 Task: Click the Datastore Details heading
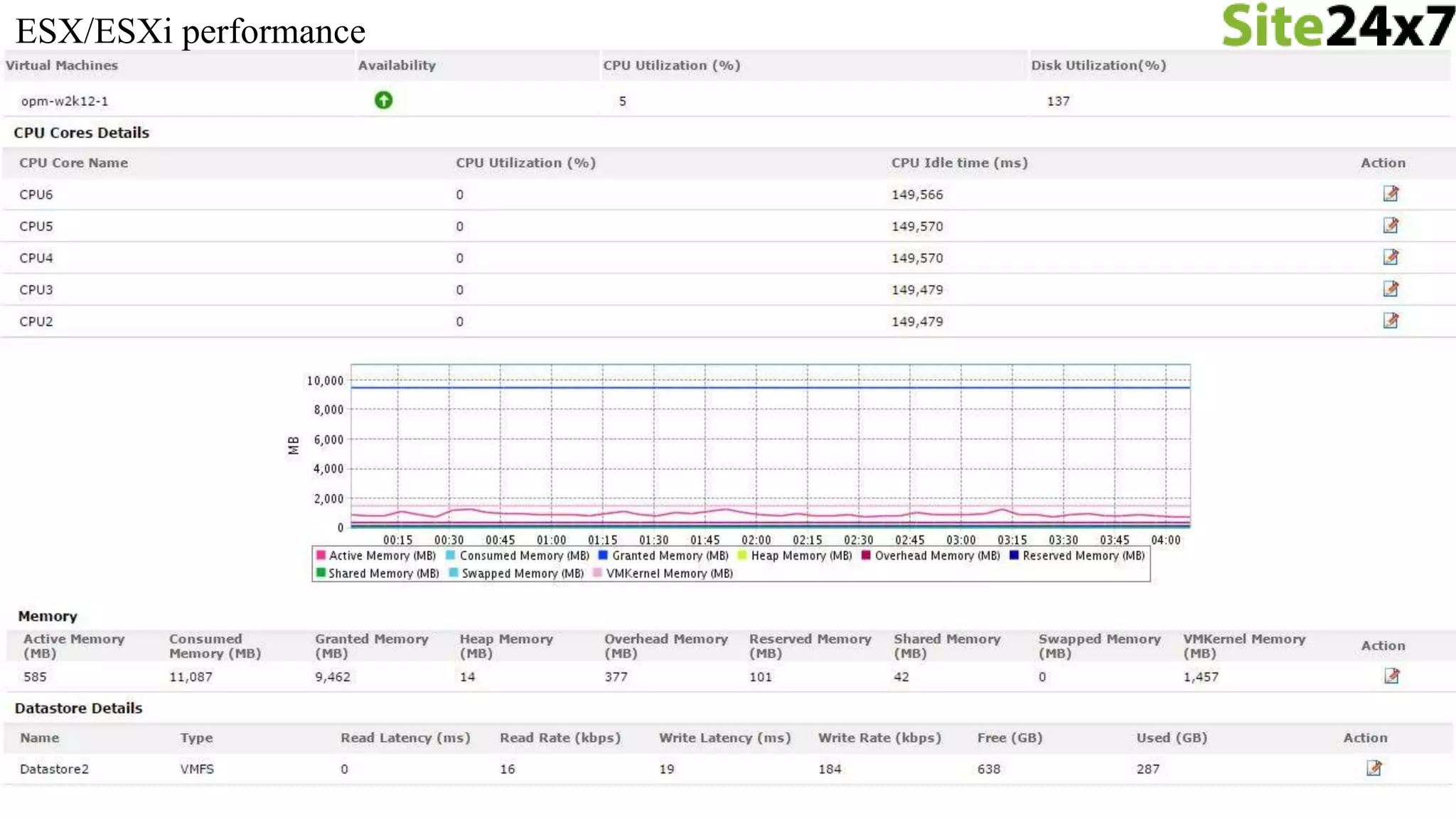pyautogui.click(x=78, y=708)
